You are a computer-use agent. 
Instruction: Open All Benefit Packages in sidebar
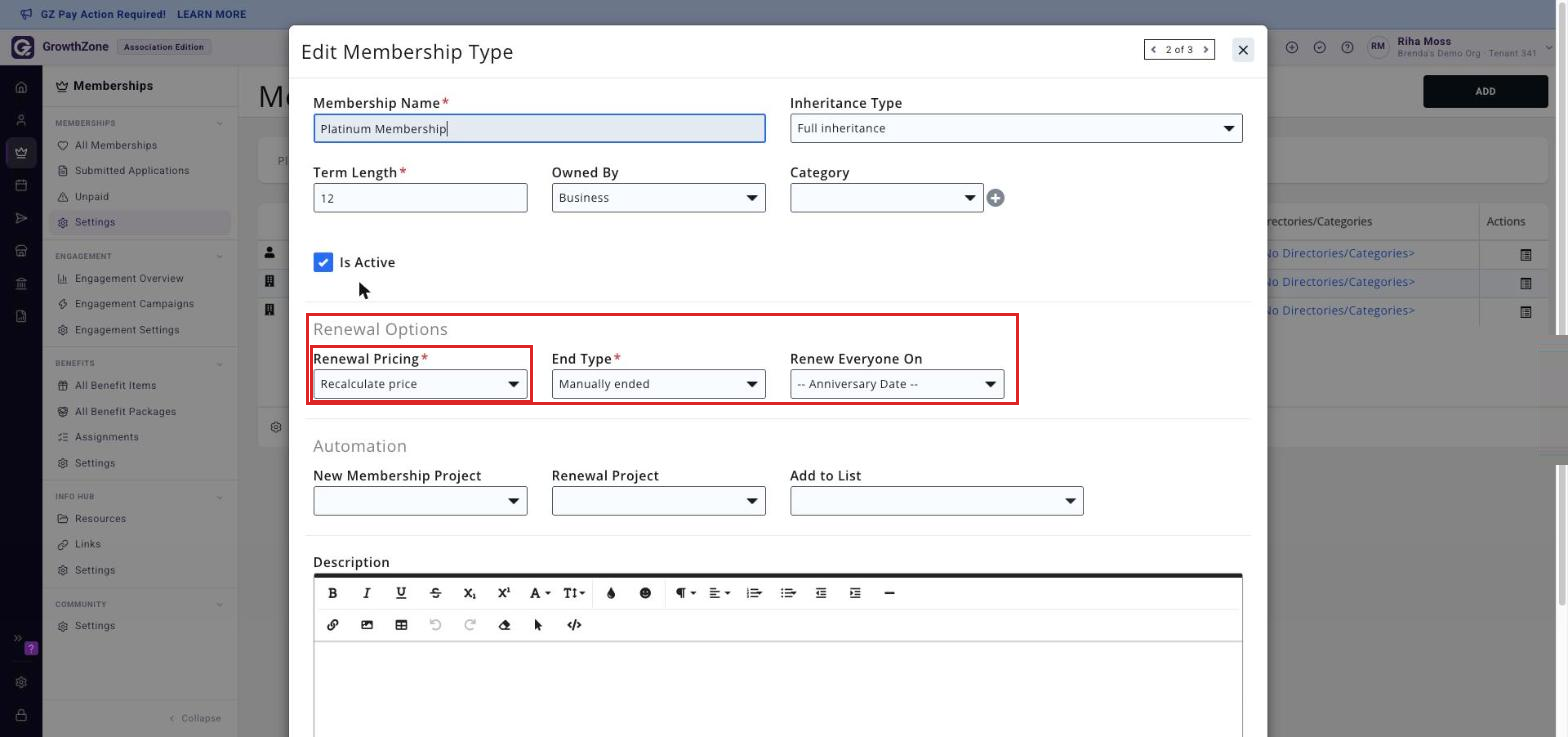125,412
